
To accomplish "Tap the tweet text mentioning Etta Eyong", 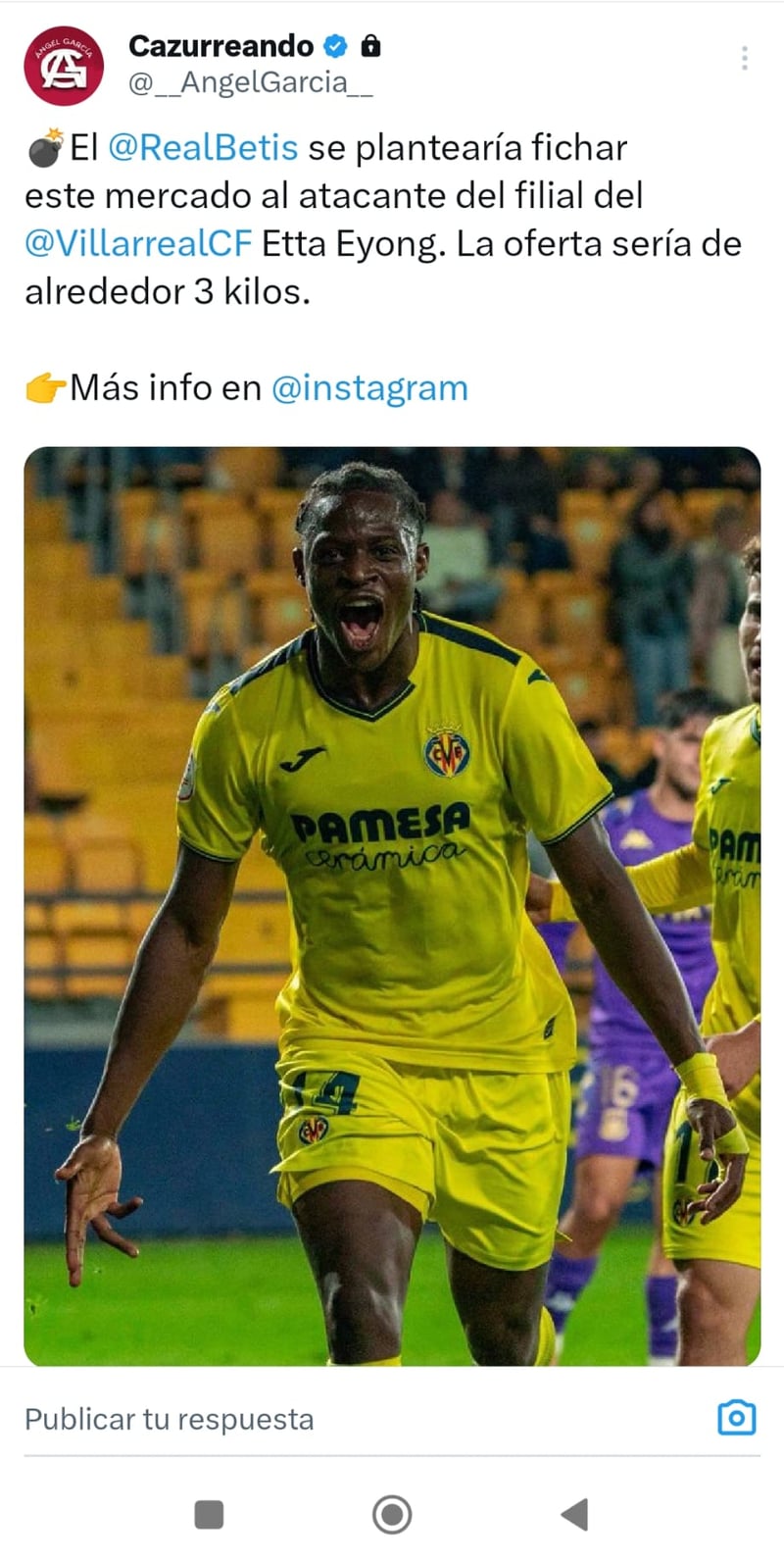I will 383,220.
